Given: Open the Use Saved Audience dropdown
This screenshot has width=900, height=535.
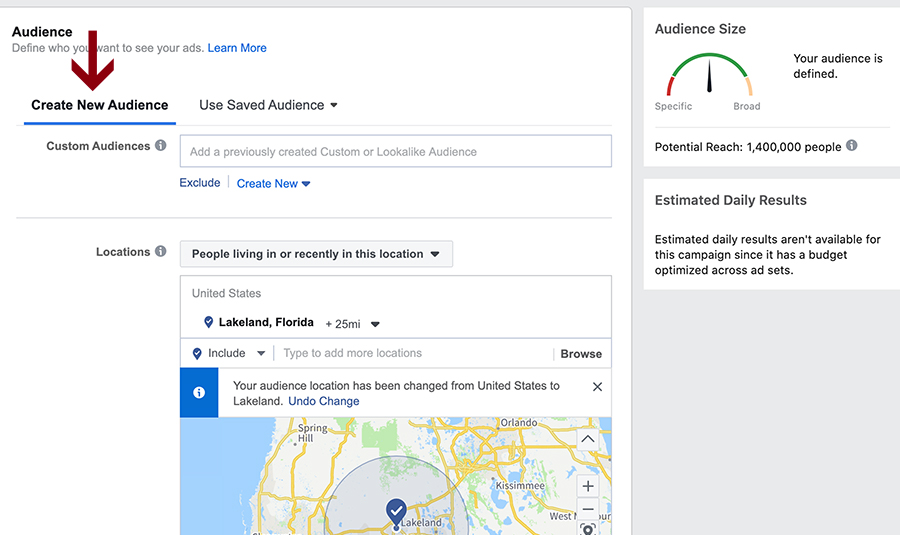Looking at the screenshot, I should click(268, 105).
